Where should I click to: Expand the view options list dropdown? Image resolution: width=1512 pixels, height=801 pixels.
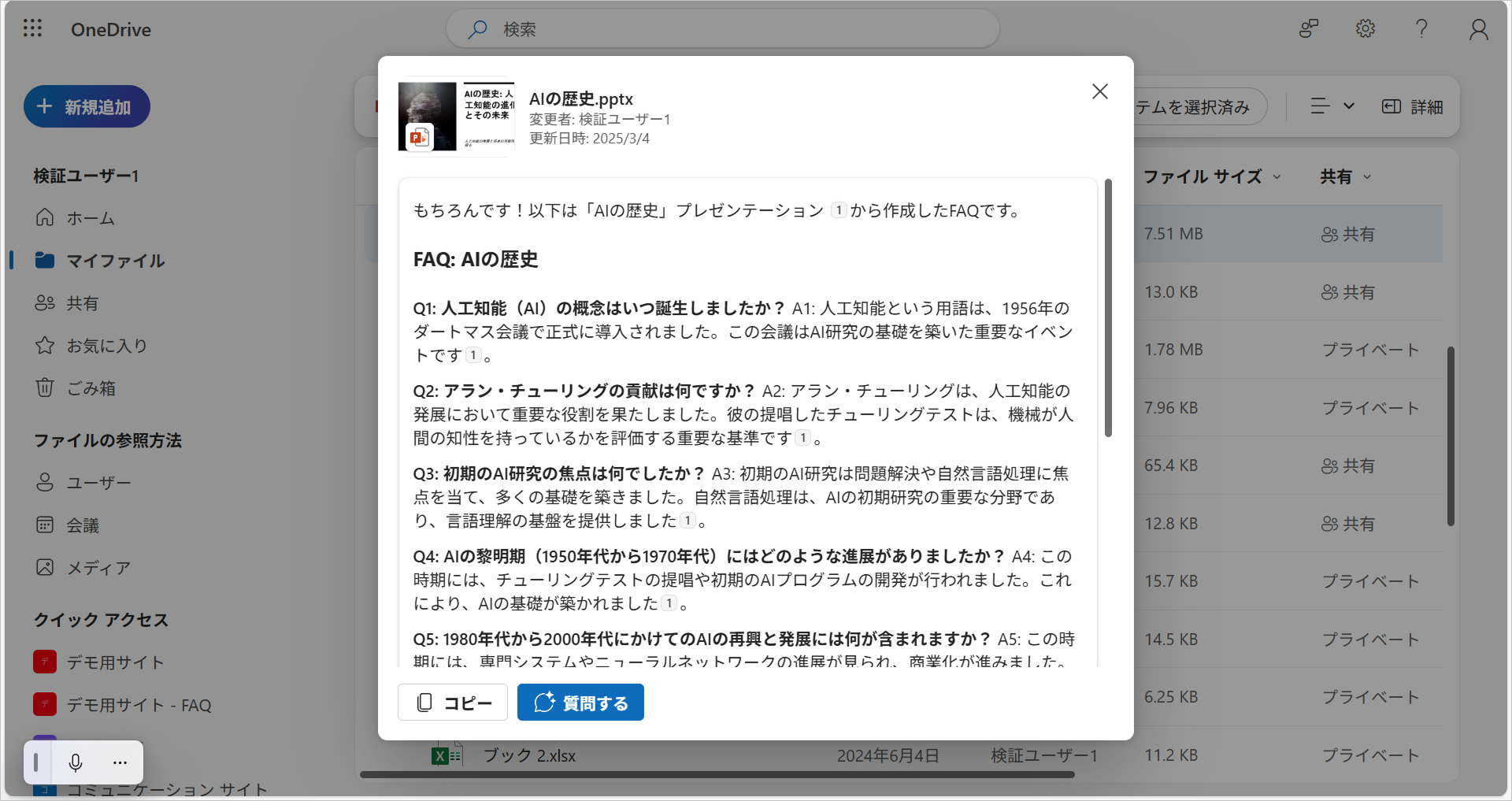point(1332,106)
